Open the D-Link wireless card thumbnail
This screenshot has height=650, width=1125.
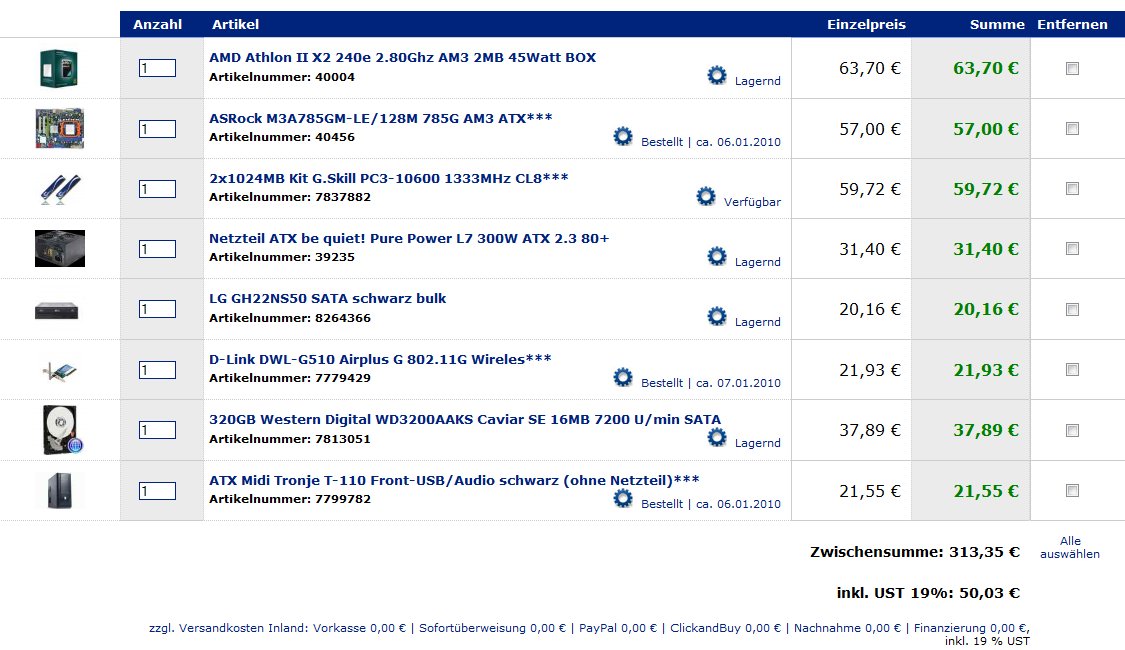(60, 371)
